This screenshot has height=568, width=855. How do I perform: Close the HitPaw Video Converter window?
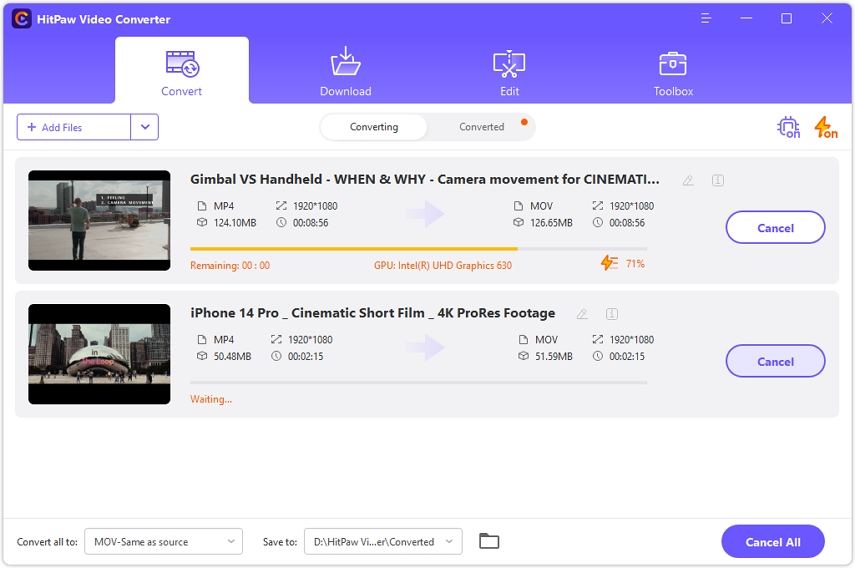click(x=827, y=19)
